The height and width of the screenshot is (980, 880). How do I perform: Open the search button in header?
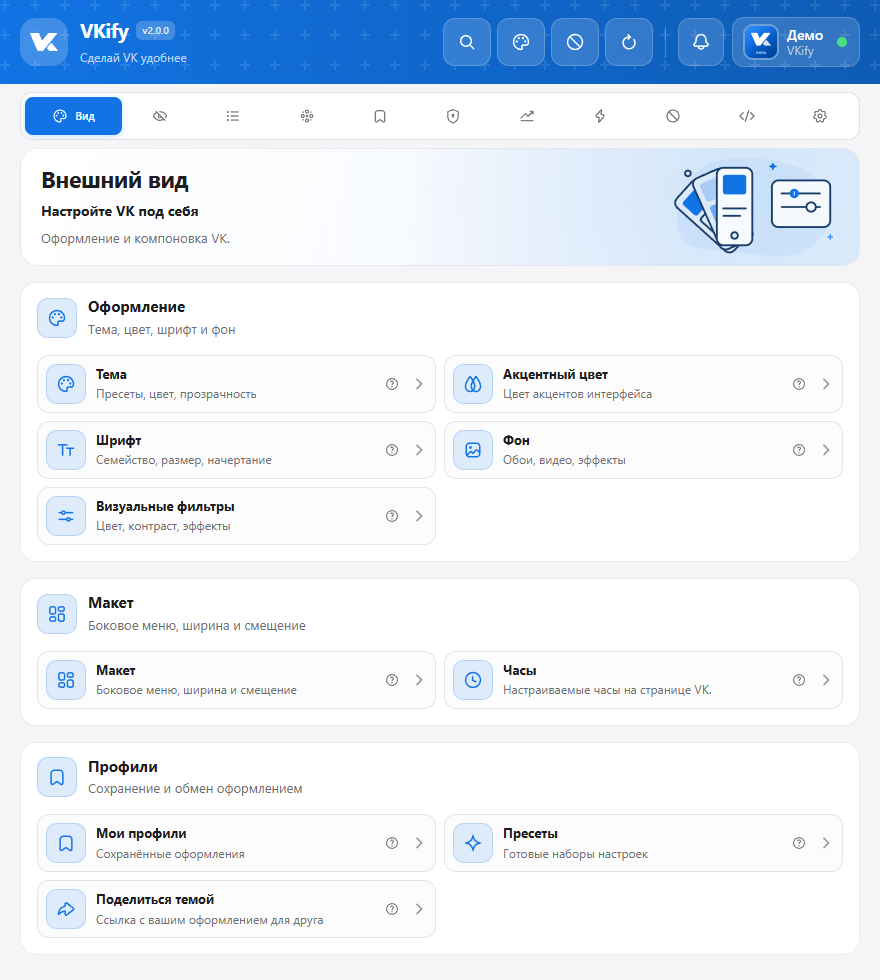(467, 42)
